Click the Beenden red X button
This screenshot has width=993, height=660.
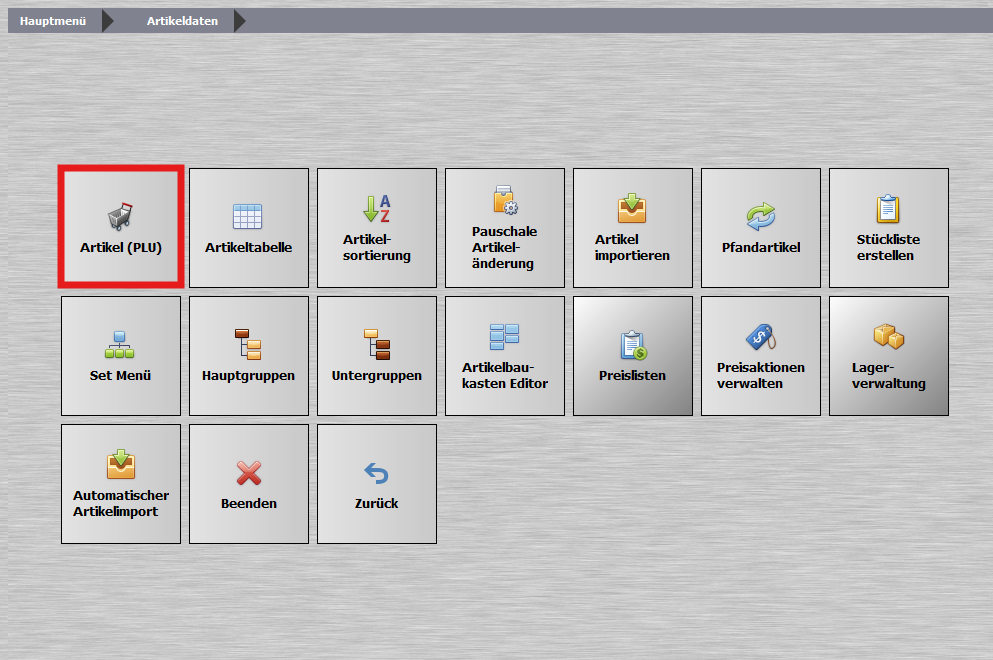248,484
